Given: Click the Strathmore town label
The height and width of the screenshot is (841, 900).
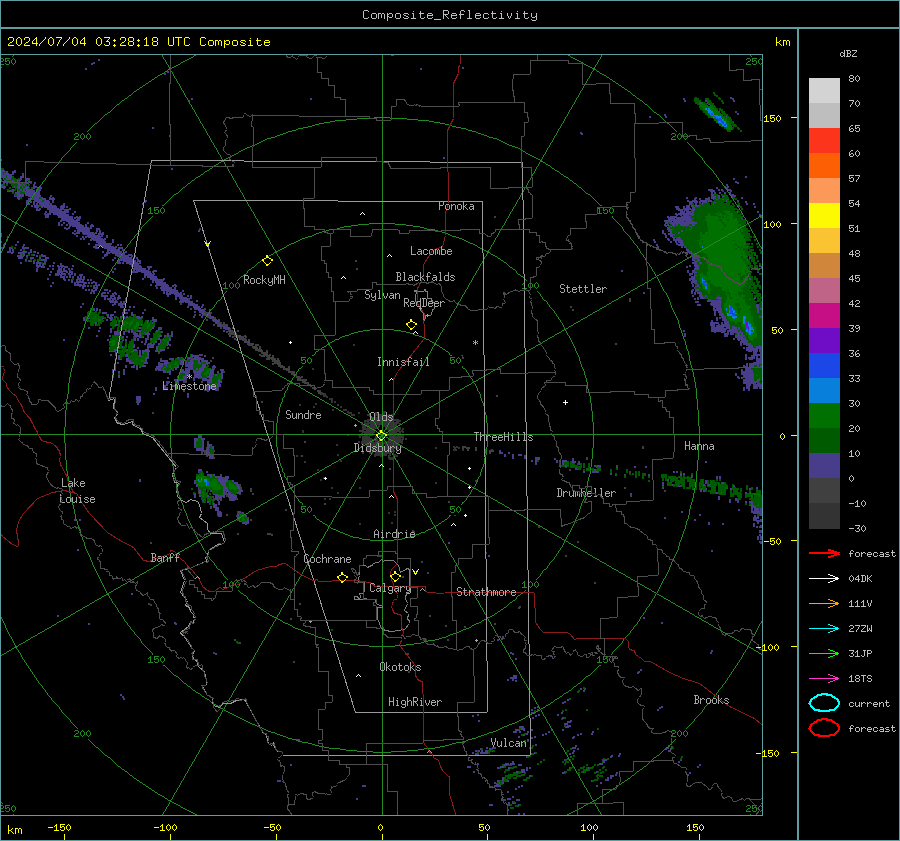Looking at the screenshot, I should pos(486,592).
